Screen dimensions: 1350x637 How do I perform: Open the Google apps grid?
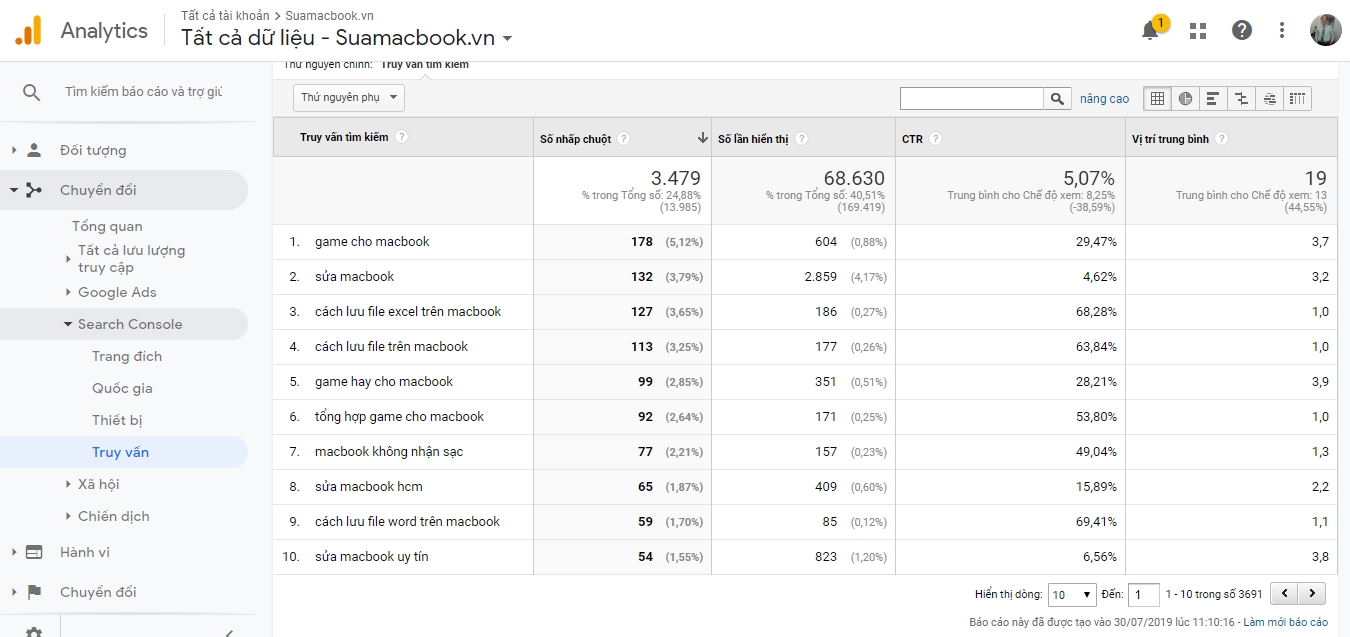(x=1197, y=30)
